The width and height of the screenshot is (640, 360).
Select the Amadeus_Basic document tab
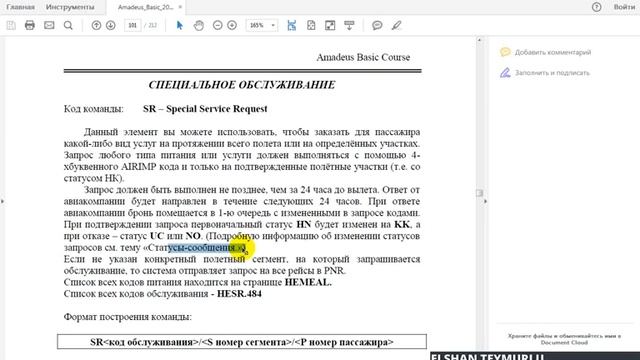click(145, 7)
